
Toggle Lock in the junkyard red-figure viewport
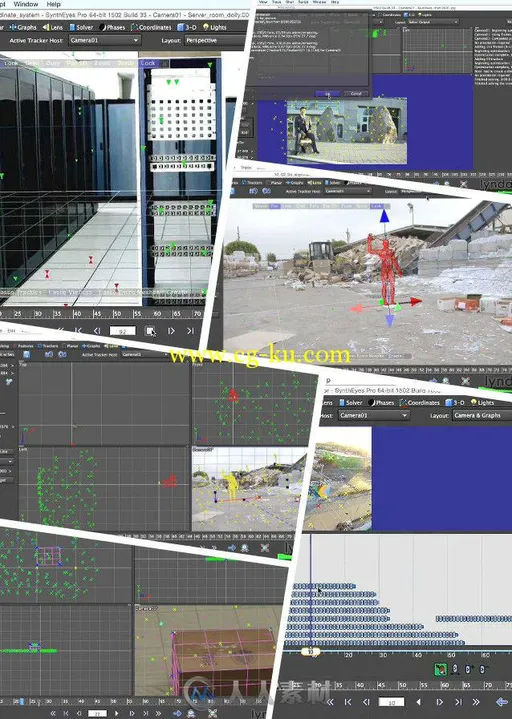coord(376,206)
